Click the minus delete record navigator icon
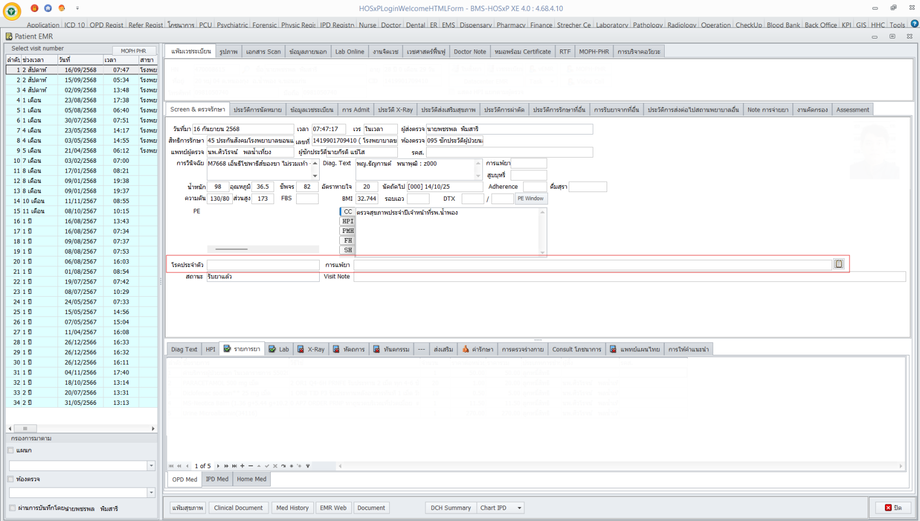Image resolution: width=920 pixels, height=521 pixels. click(251, 466)
